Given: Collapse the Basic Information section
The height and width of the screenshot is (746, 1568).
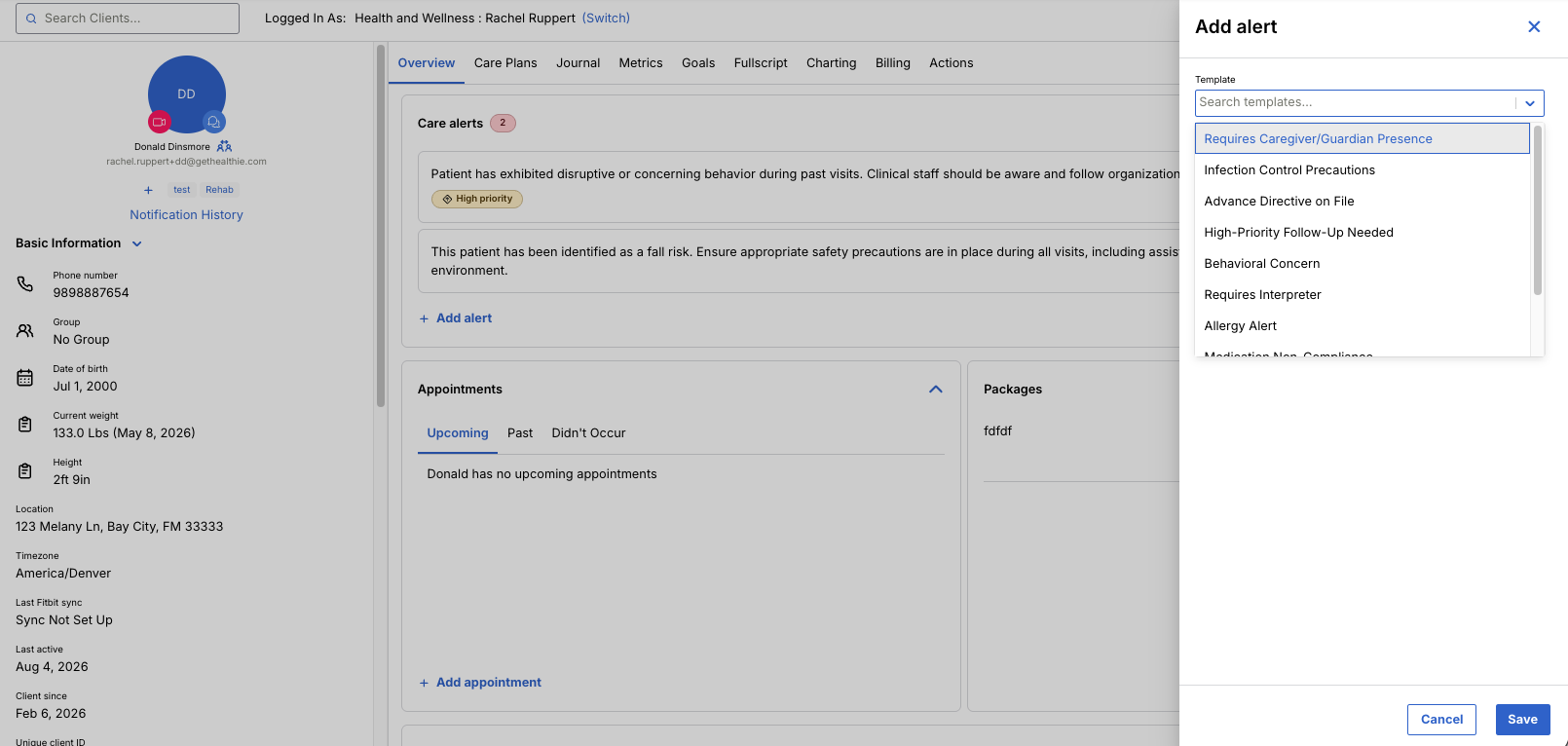Looking at the screenshot, I should (137, 243).
